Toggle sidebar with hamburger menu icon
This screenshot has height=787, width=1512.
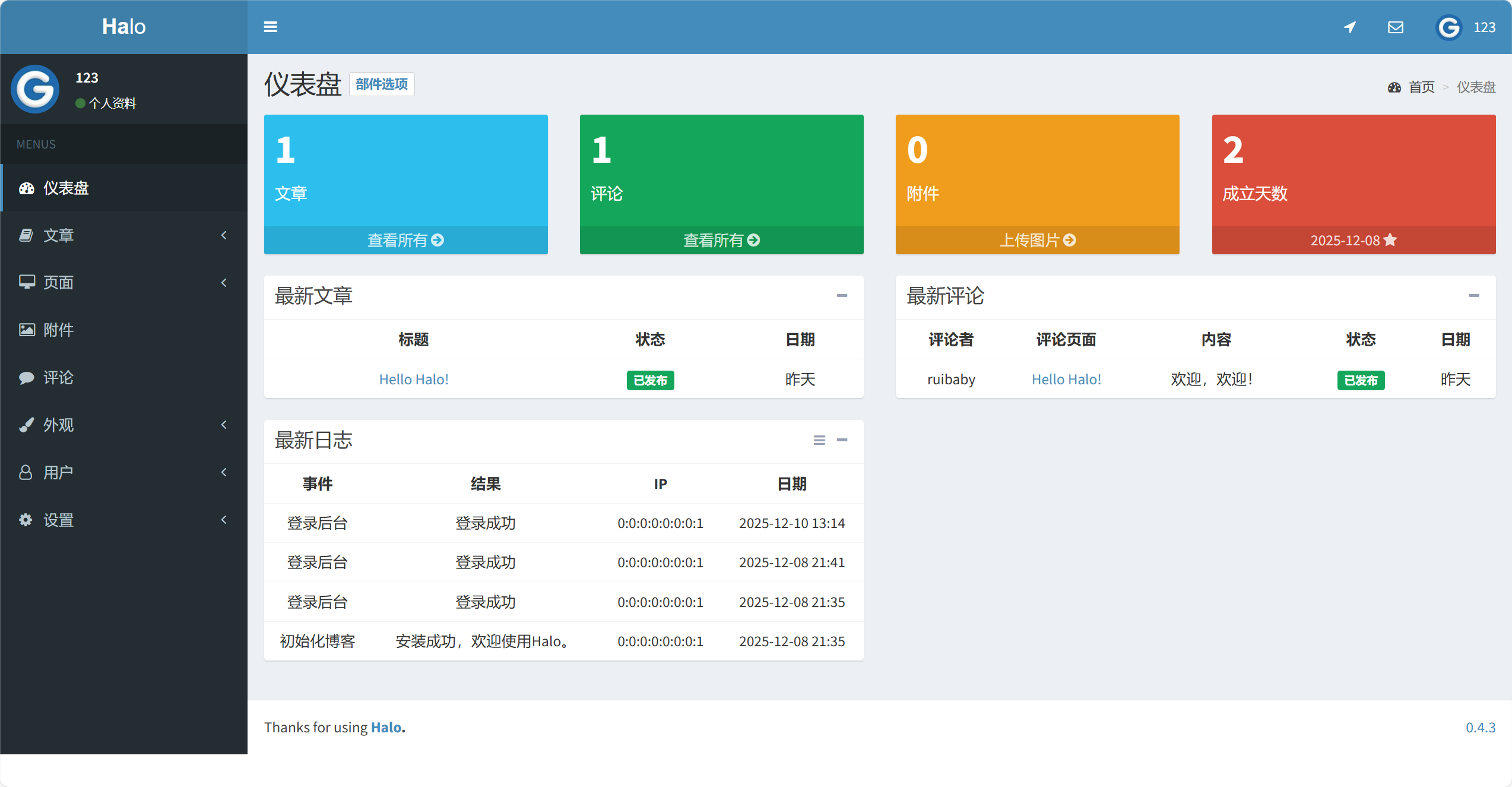pos(270,27)
